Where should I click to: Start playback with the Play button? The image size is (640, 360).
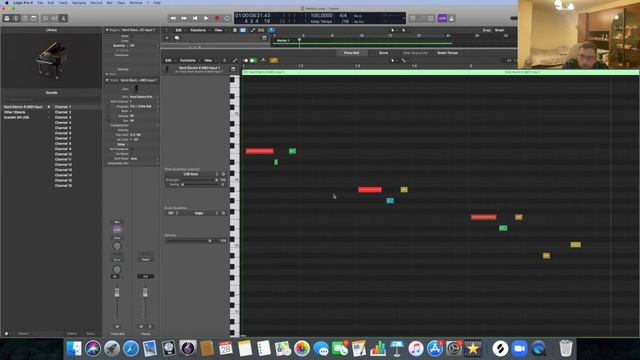(x=206, y=18)
